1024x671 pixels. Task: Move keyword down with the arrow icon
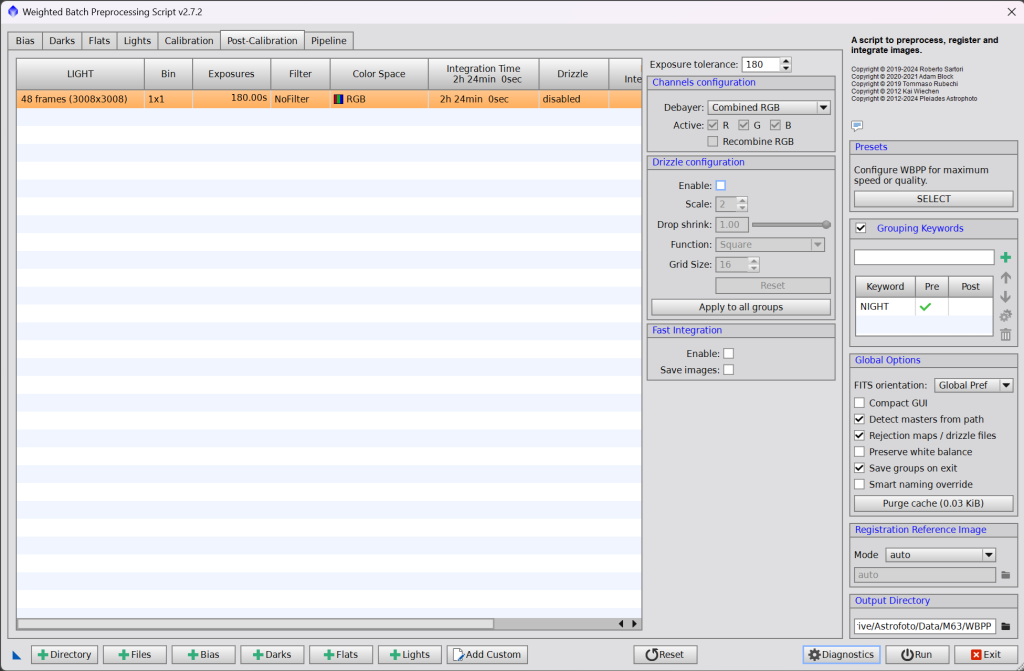tap(1005, 296)
